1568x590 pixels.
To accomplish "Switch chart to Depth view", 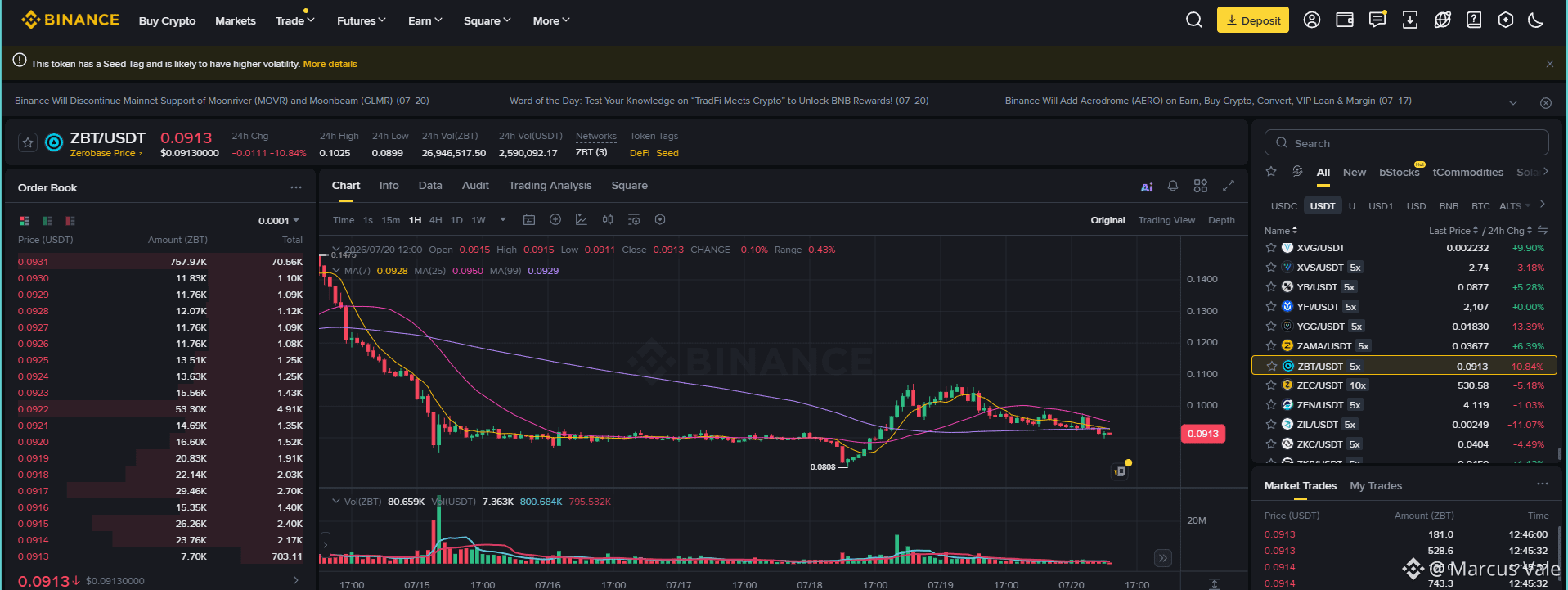I will pyautogui.click(x=1221, y=220).
